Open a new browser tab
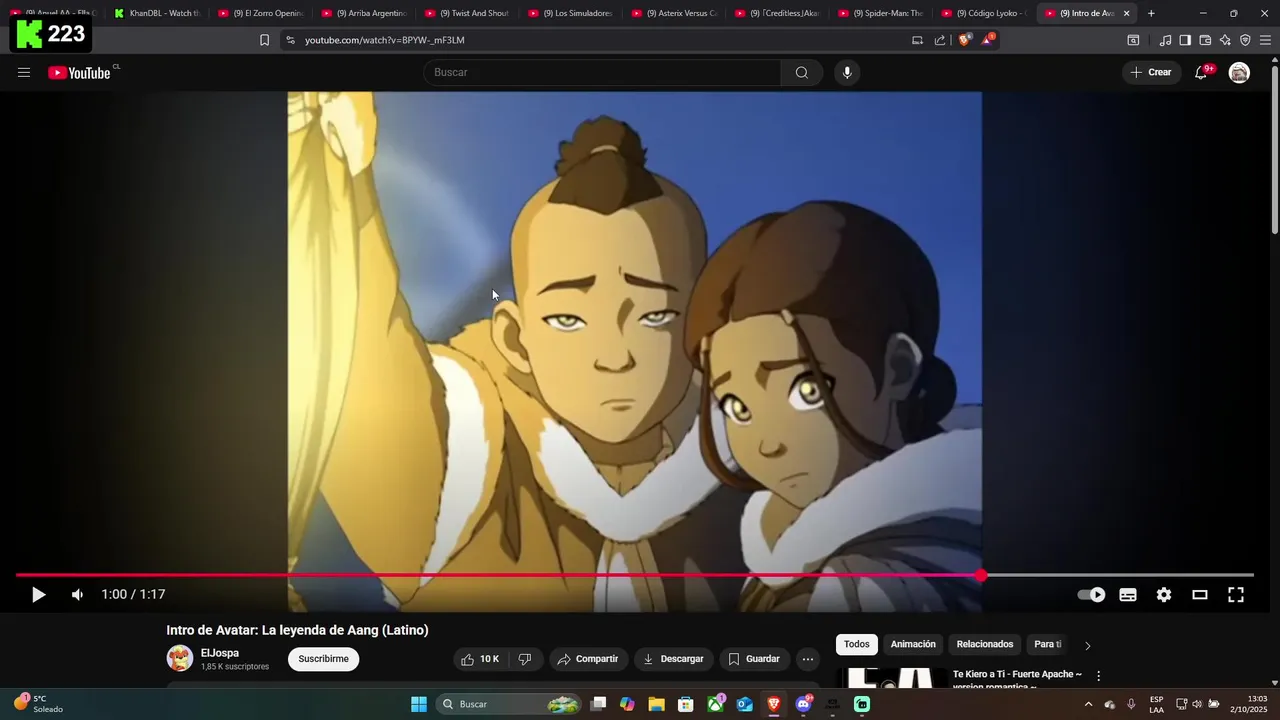Image resolution: width=1280 pixels, height=720 pixels. 1151,13
